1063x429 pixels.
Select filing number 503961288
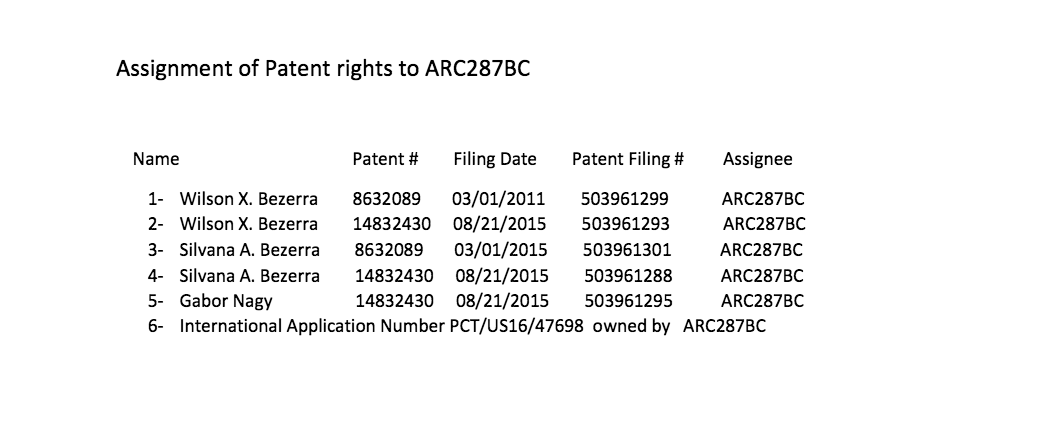click(628, 275)
